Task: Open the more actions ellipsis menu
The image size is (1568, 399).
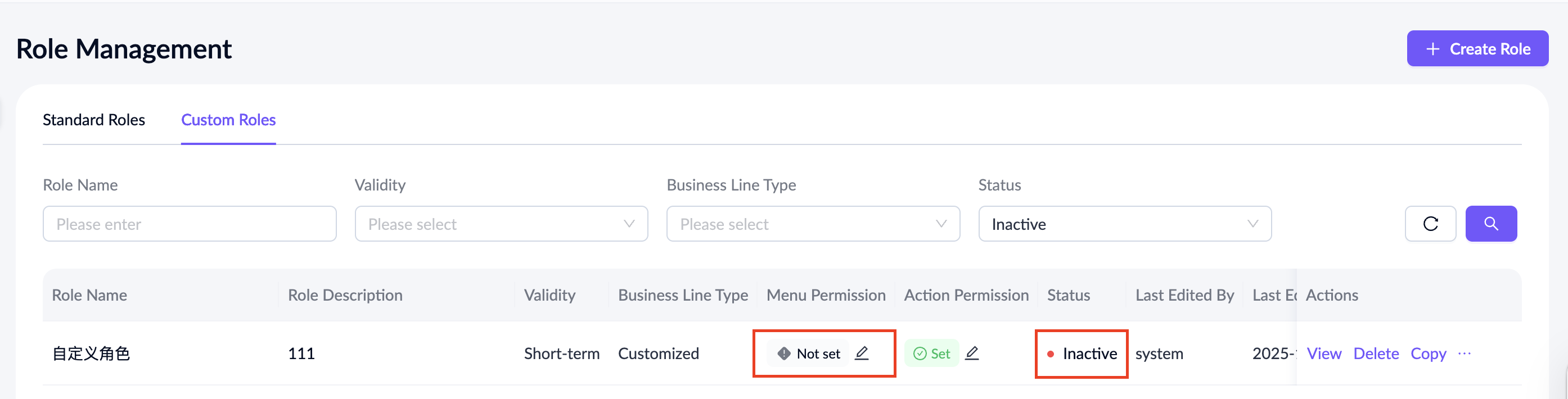Action: click(x=1464, y=353)
